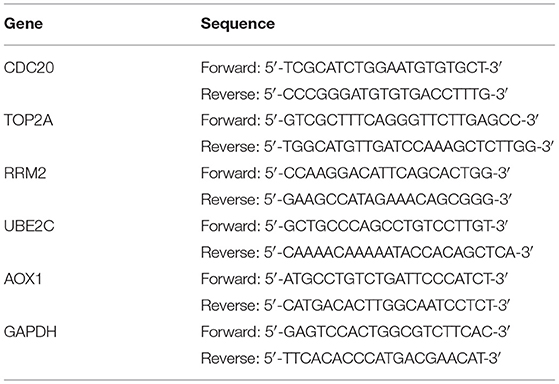Screen dimensions: 559x384
Task: Click the Gene column header
Action: pyautogui.click(x=24, y=24)
